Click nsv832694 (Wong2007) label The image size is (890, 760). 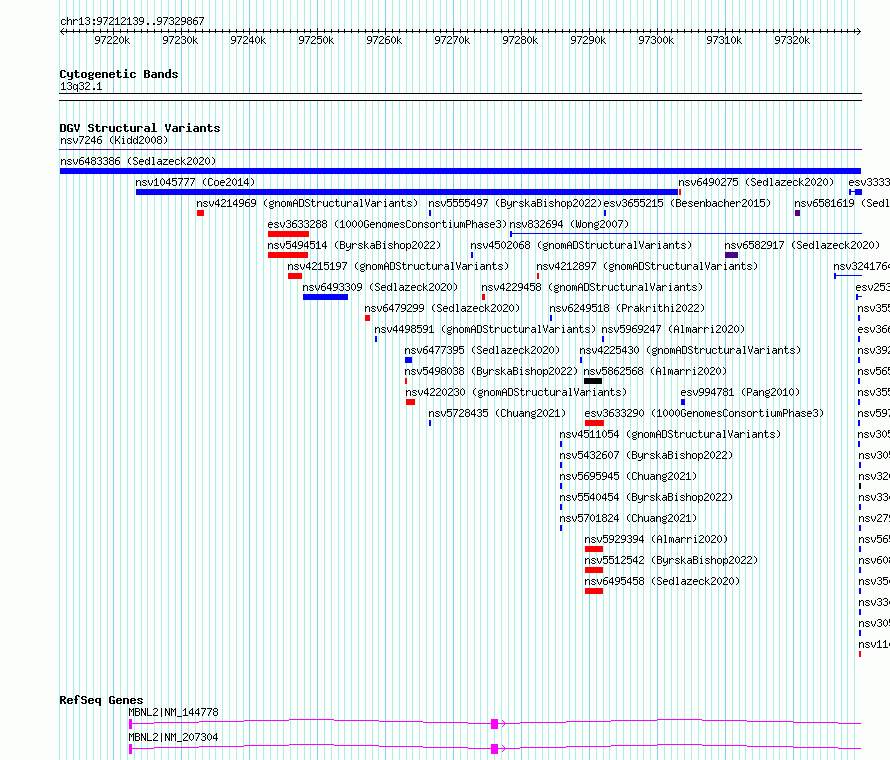pyautogui.click(x=569, y=224)
